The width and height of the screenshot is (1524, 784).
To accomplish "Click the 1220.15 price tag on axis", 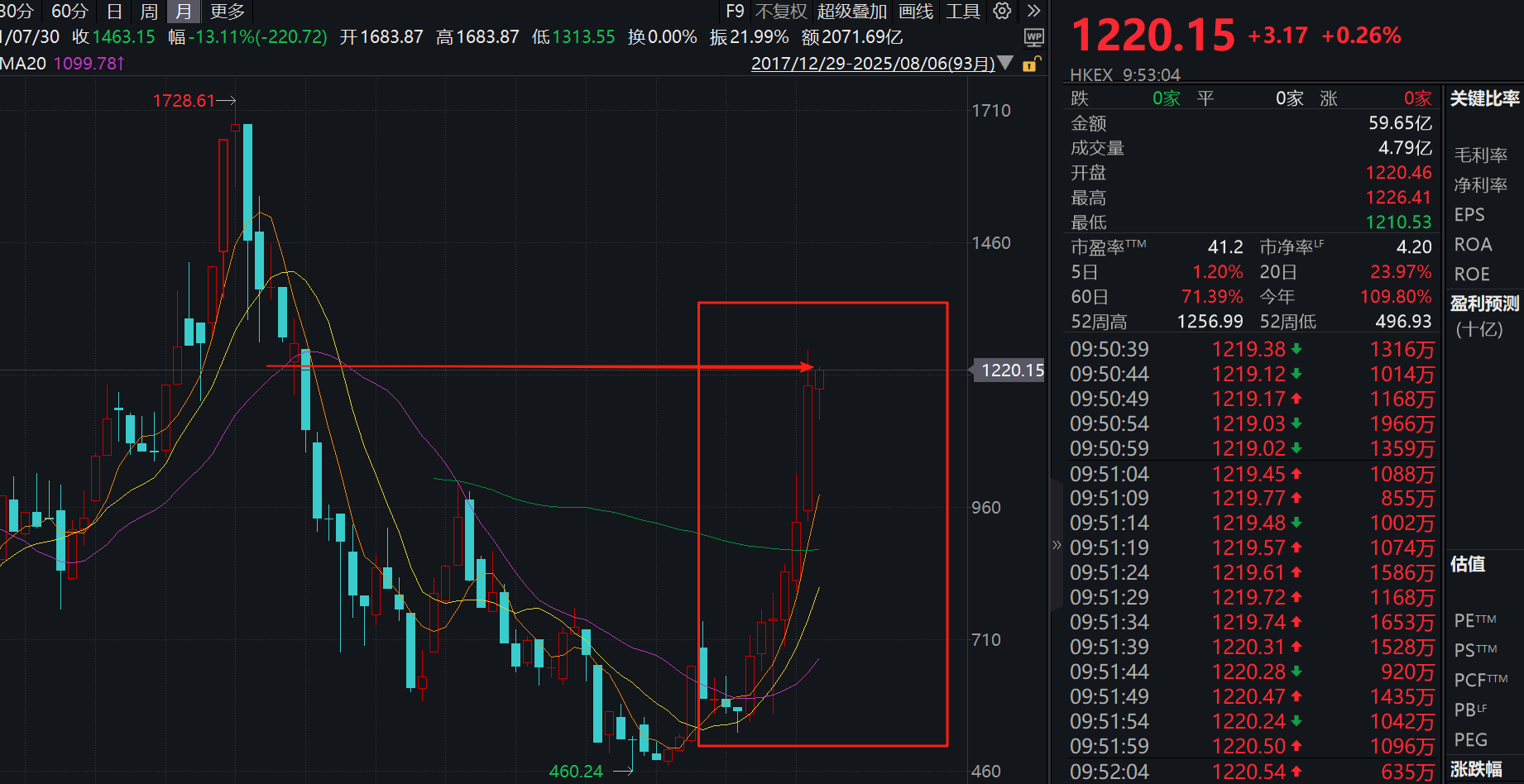I will [x=1009, y=370].
